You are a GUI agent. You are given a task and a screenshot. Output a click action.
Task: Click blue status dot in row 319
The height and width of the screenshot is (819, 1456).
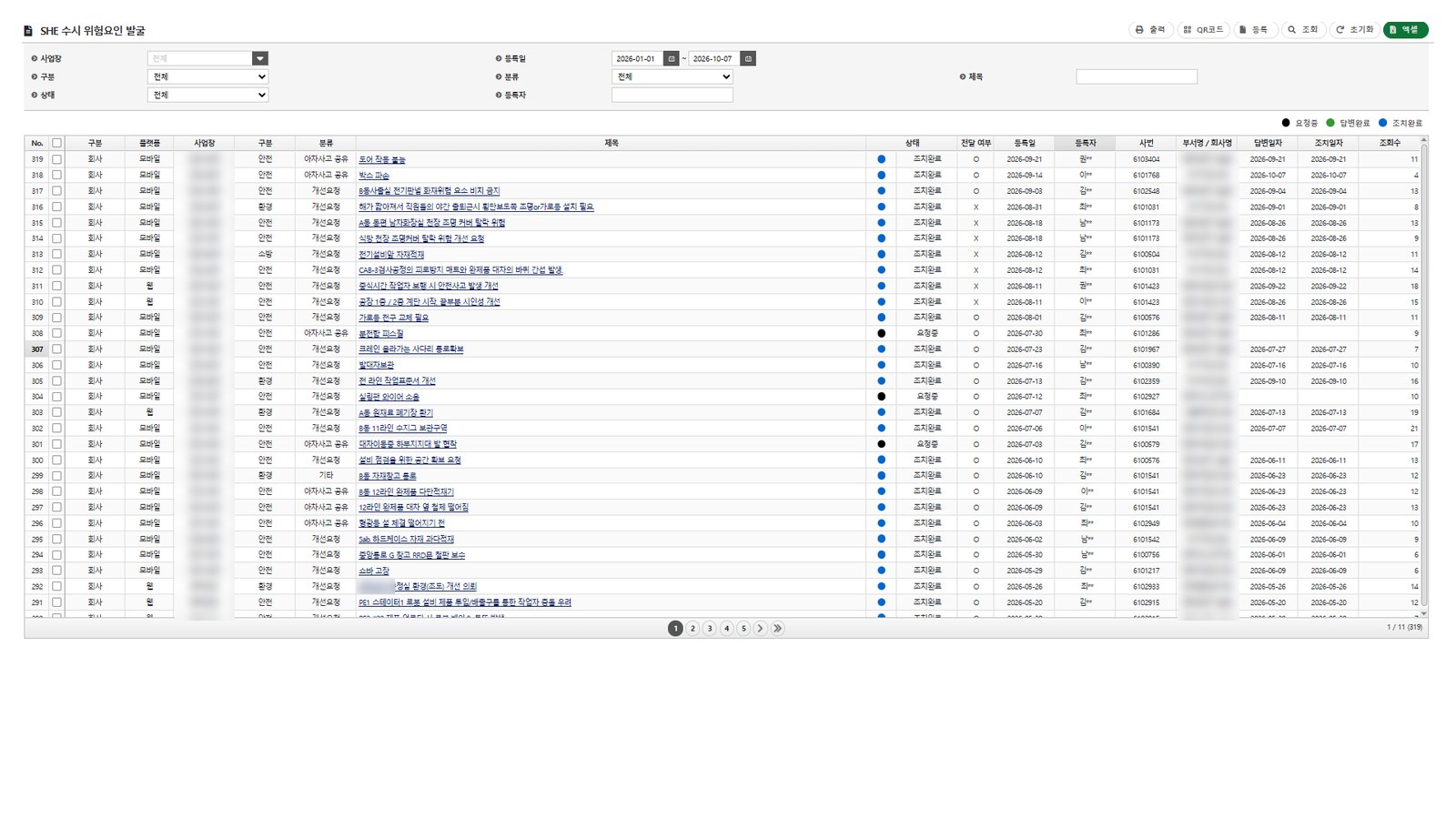(881, 159)
